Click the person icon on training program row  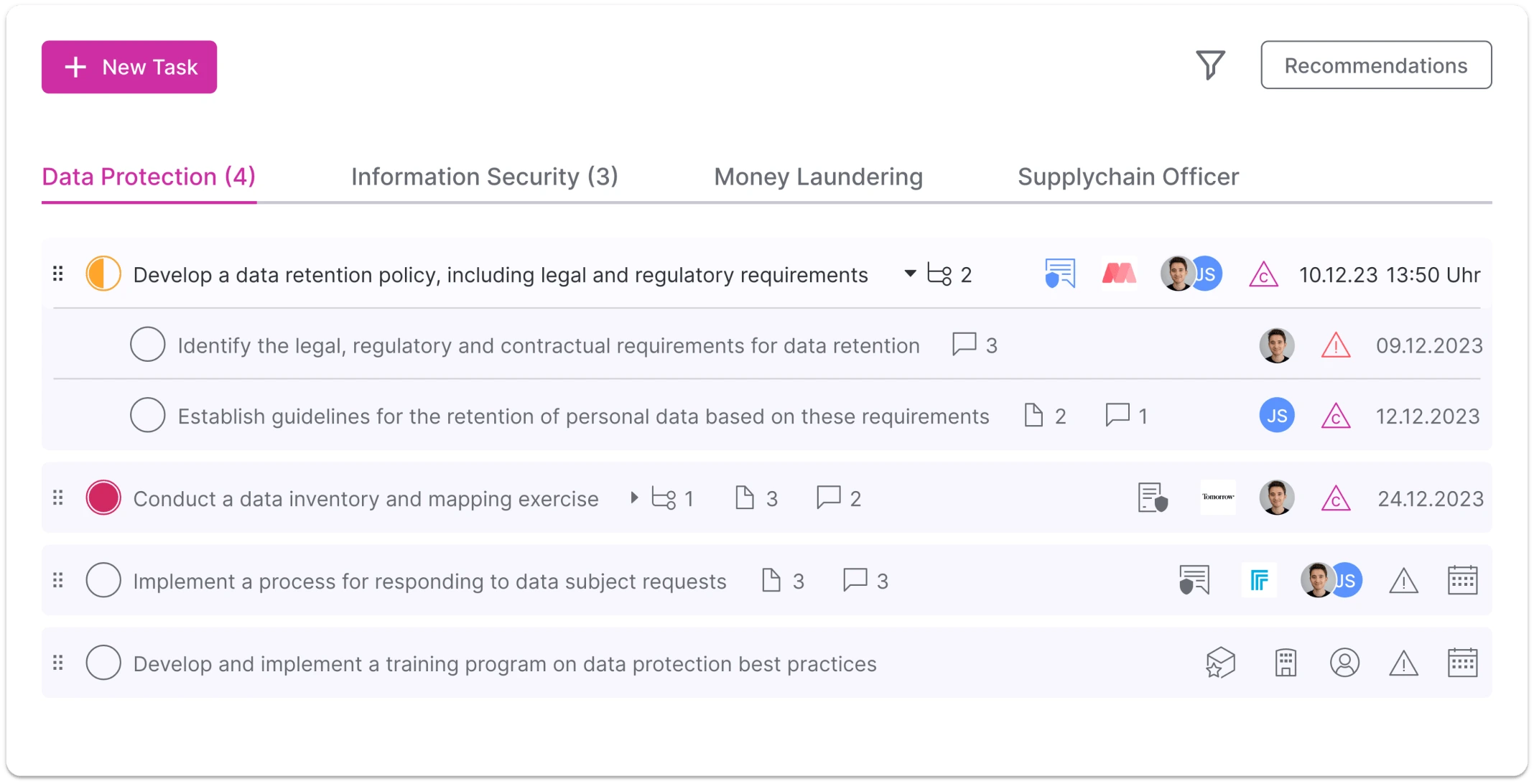pyautogui.click(x=1345, y=663)
